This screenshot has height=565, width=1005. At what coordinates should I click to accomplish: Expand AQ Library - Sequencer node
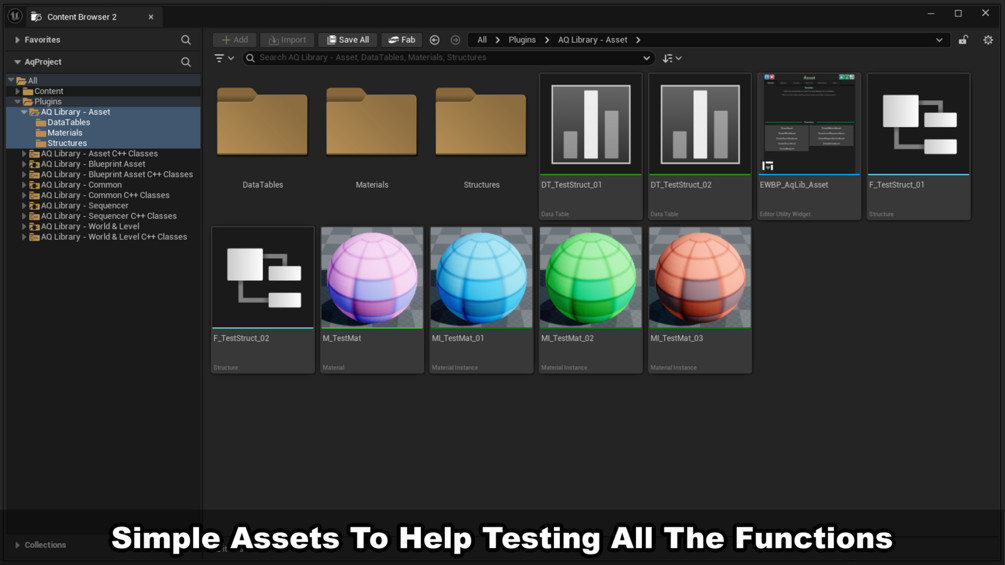(x=24, y=206)
